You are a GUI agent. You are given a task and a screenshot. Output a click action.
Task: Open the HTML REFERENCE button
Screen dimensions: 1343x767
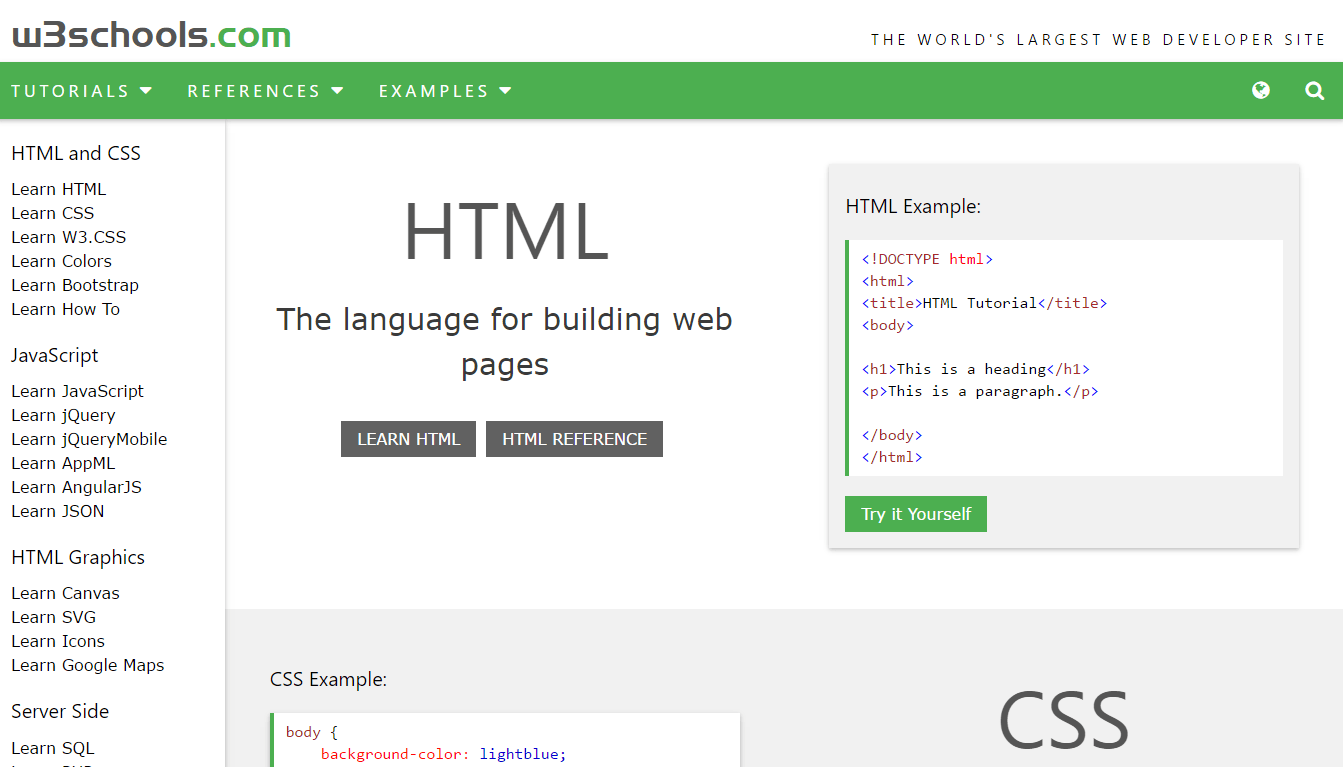click(574, 439)
